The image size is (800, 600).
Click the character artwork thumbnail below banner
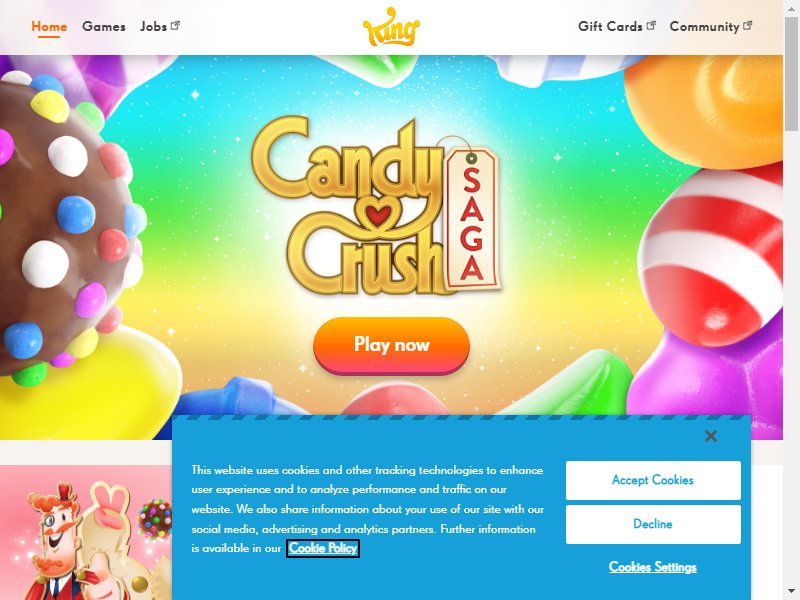(86, 532)
